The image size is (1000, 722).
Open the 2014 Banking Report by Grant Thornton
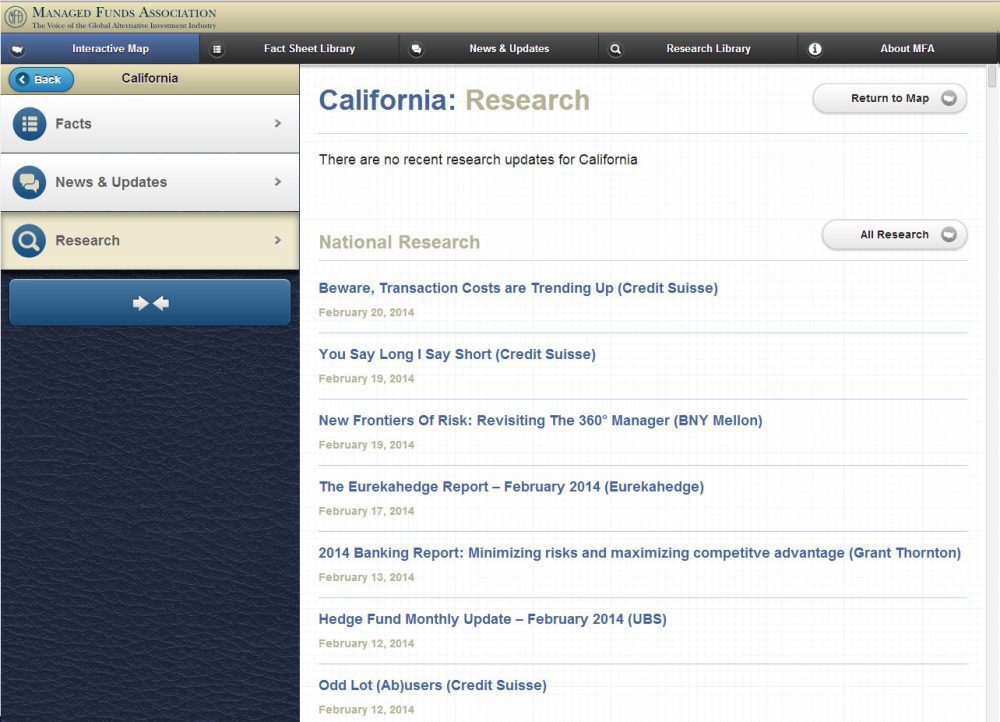[640, 553]
